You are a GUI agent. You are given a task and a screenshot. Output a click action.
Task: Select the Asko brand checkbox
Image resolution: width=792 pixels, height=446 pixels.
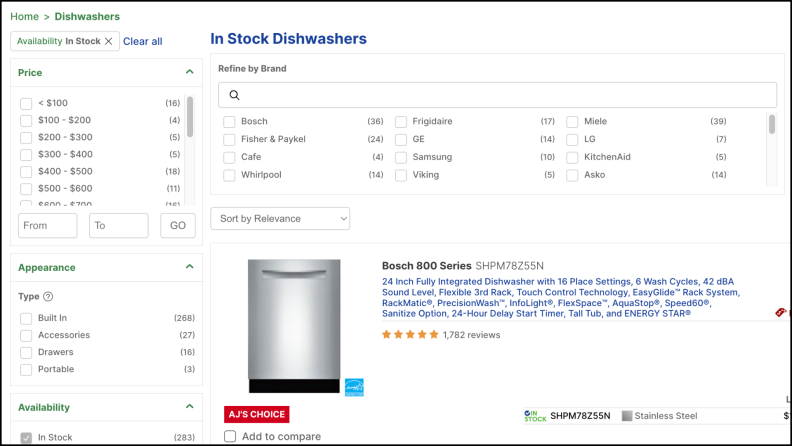point(572,175)
